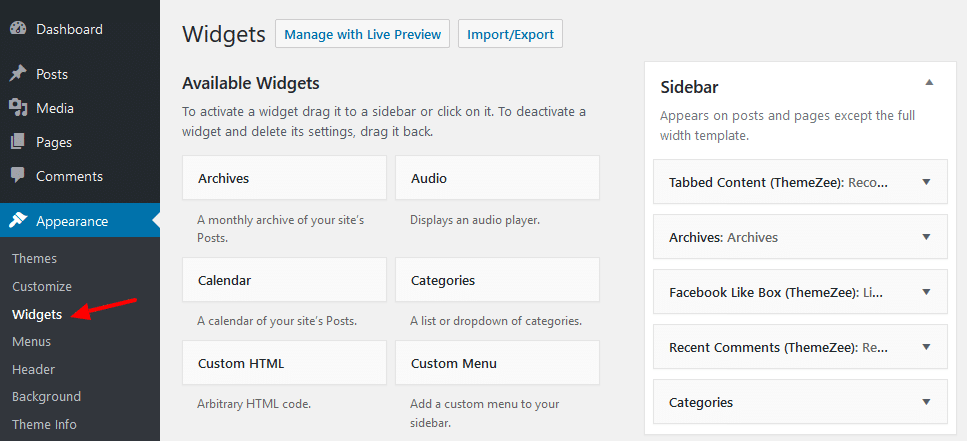This screenshot has width=967, height=441.
Task: Expand the Recent Comments widget
Action: coord(926,347)
